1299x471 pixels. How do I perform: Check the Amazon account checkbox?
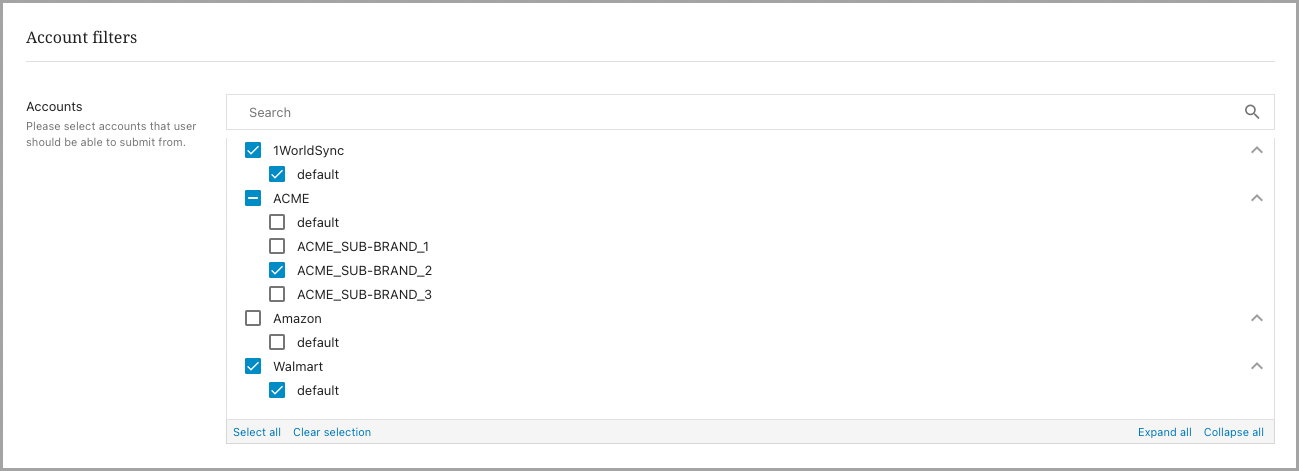click(x=253, y=318)
